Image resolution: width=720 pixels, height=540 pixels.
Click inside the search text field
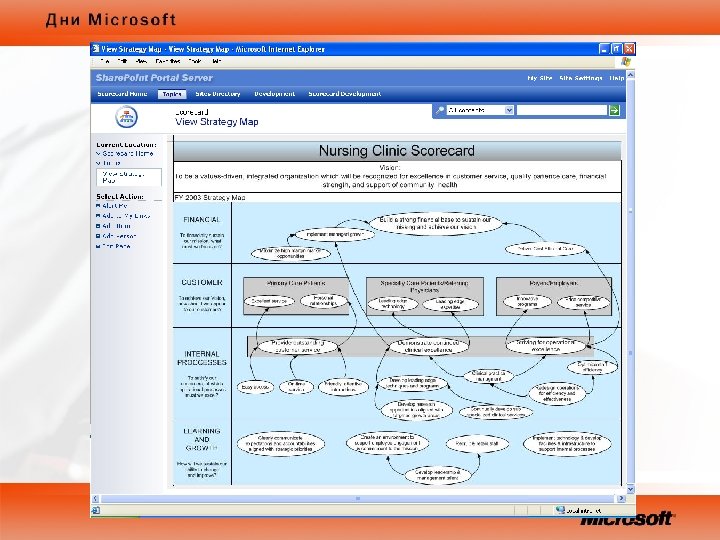pyautogui.click(x=562, y=110)
